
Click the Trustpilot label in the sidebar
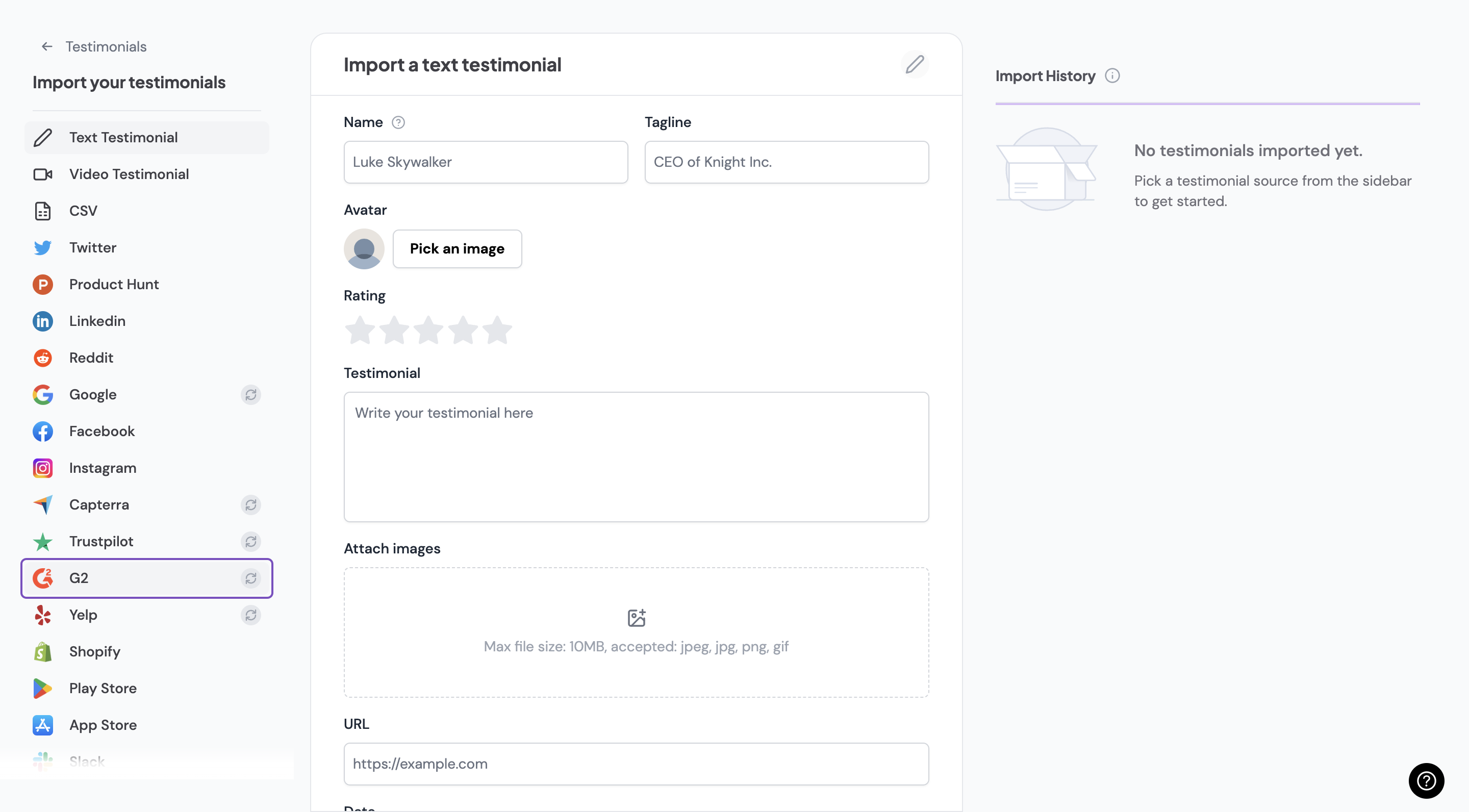click(102, 541)
